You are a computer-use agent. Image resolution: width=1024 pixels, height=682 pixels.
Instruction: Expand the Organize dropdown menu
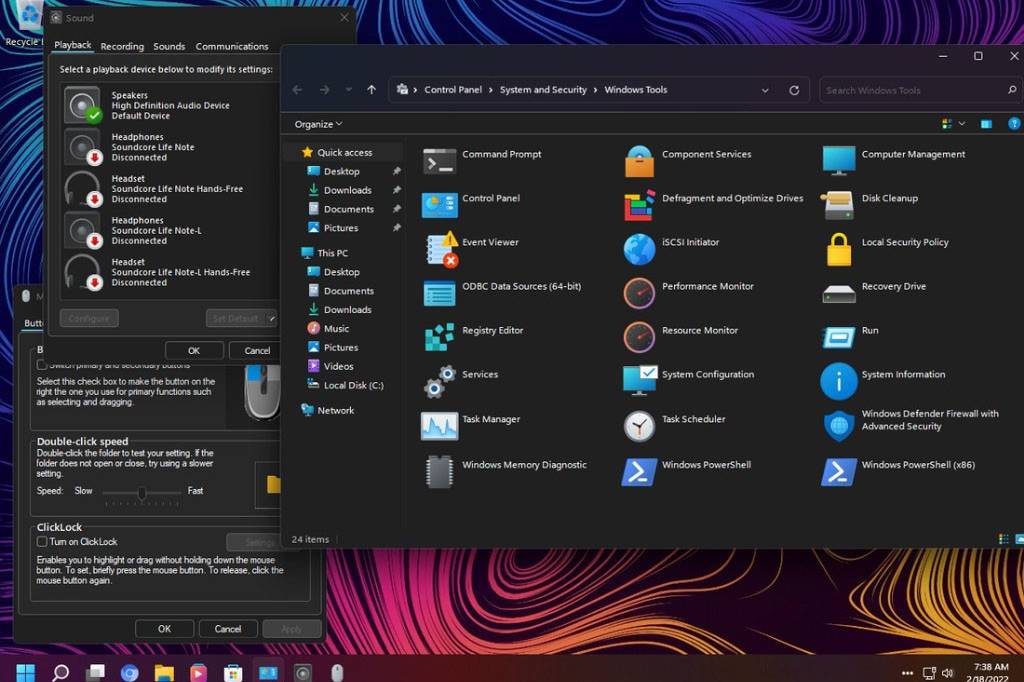point(318,124)
